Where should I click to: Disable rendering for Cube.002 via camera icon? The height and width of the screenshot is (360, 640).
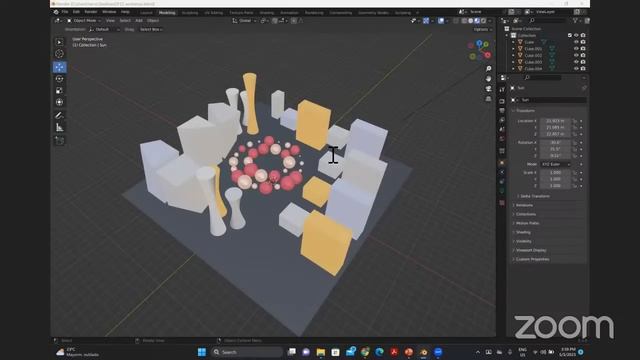pyautogui.click(x=583, y=55)
